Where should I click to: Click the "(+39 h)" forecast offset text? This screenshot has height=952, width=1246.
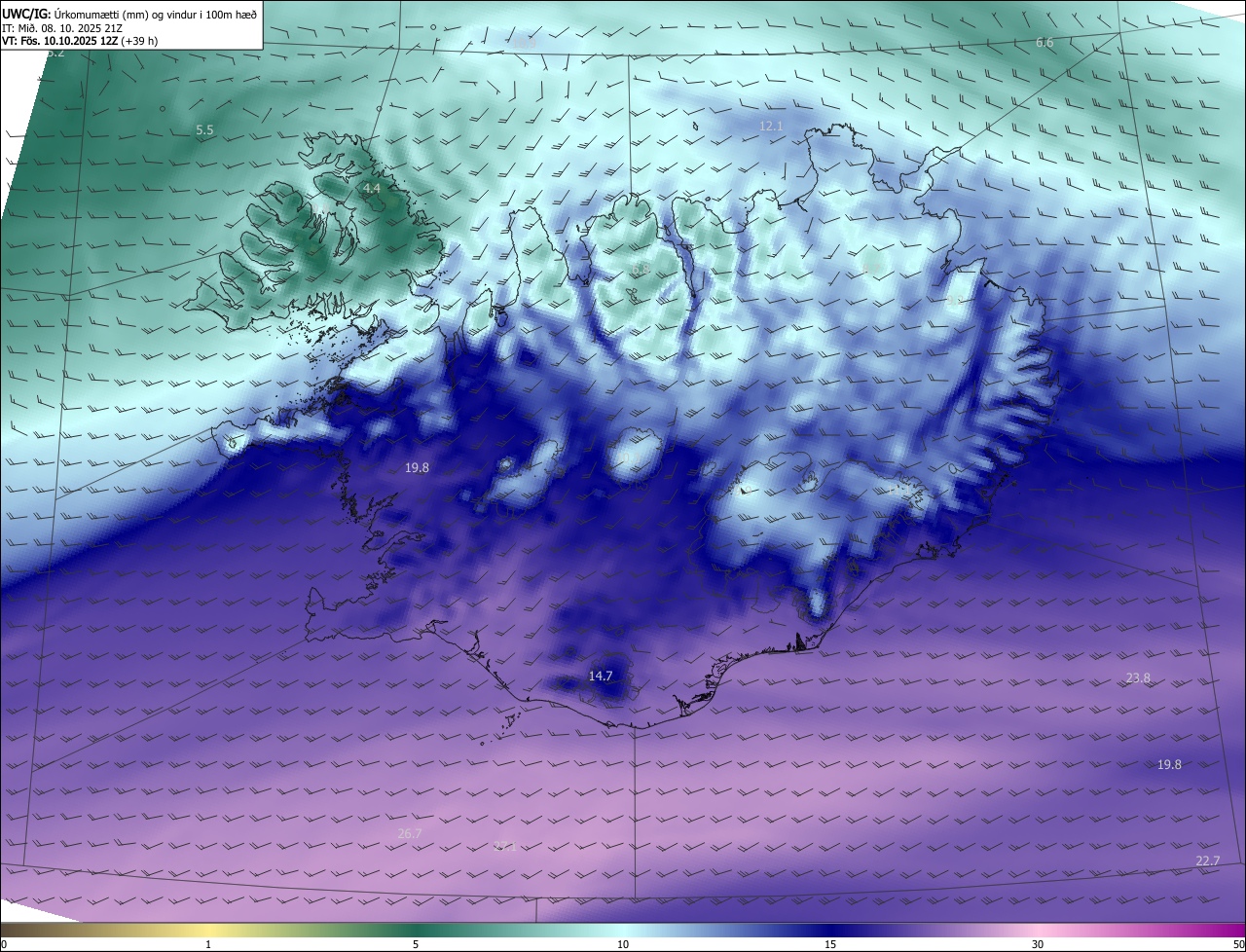140,41
